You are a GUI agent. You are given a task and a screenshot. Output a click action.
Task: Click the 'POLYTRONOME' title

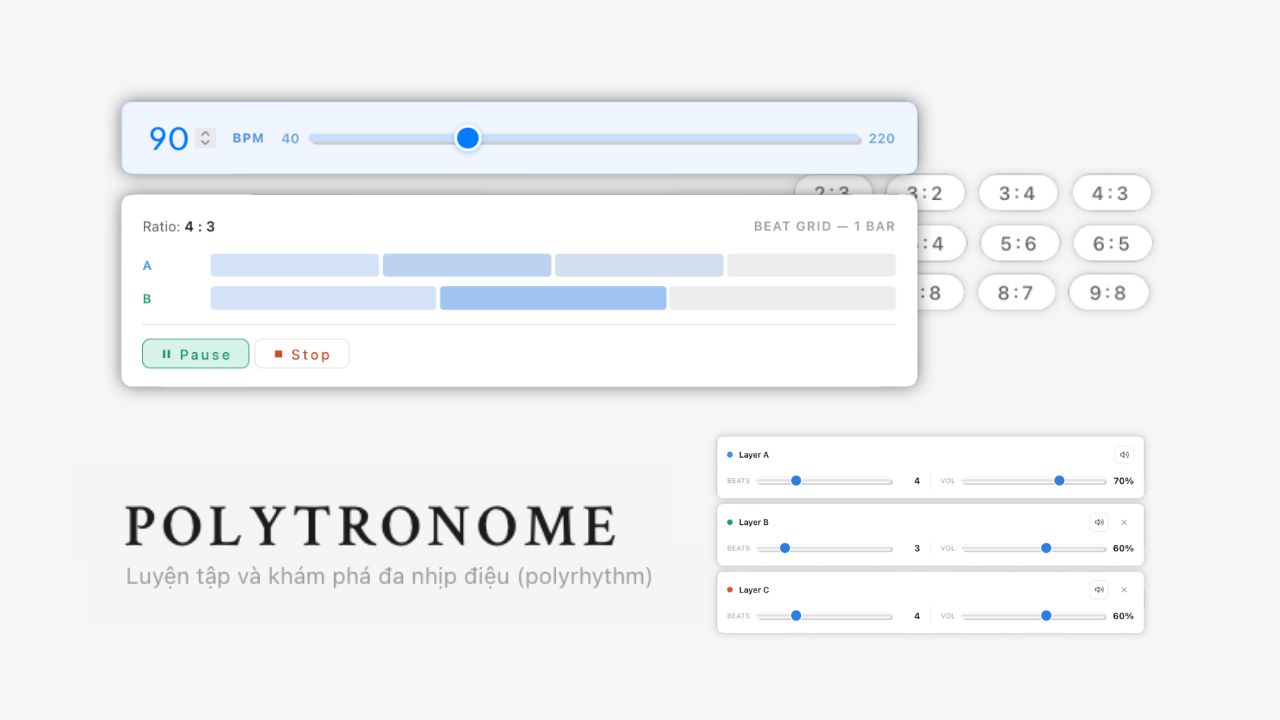(370, 526)
